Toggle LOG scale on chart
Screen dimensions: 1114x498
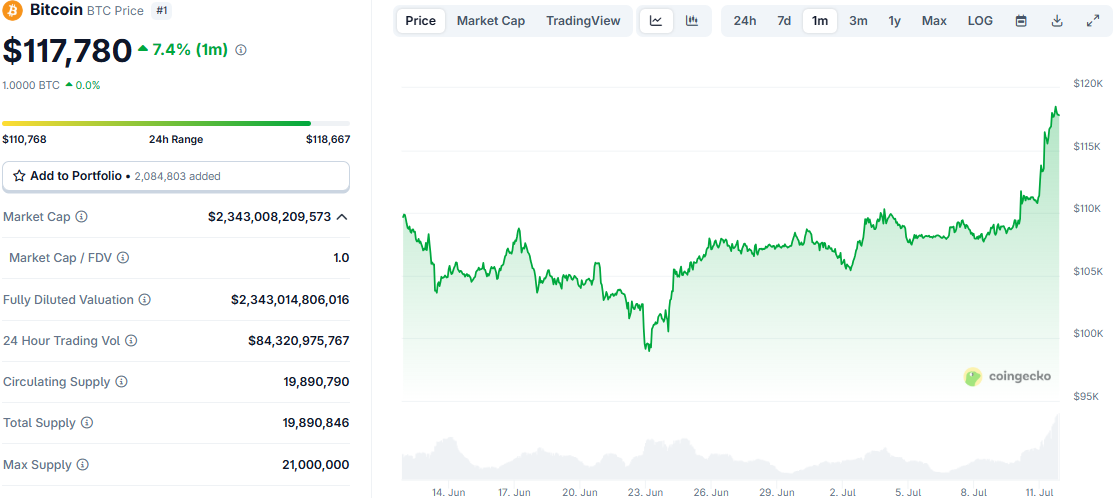980,21
